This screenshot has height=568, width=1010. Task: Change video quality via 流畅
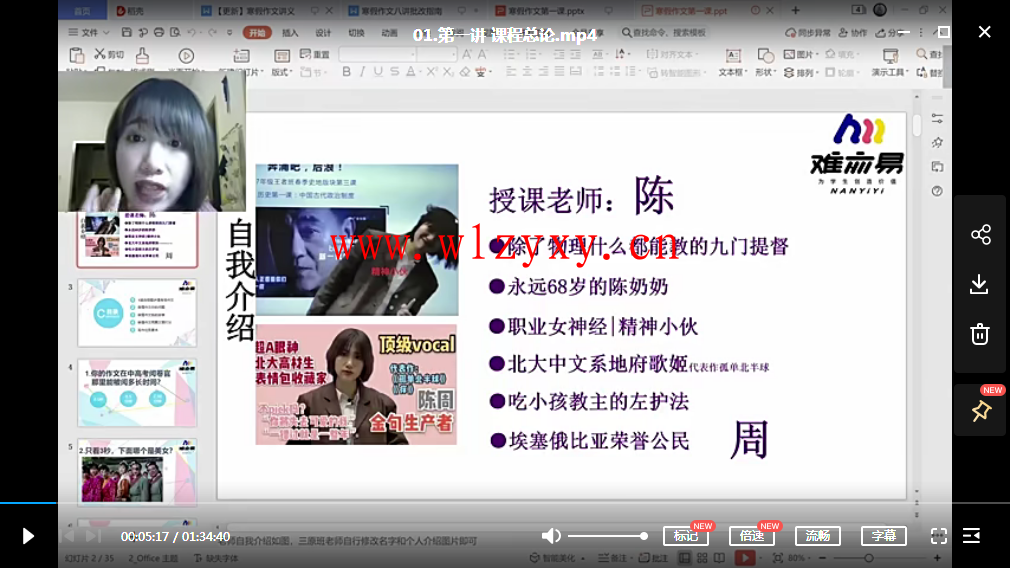[817, 536]
